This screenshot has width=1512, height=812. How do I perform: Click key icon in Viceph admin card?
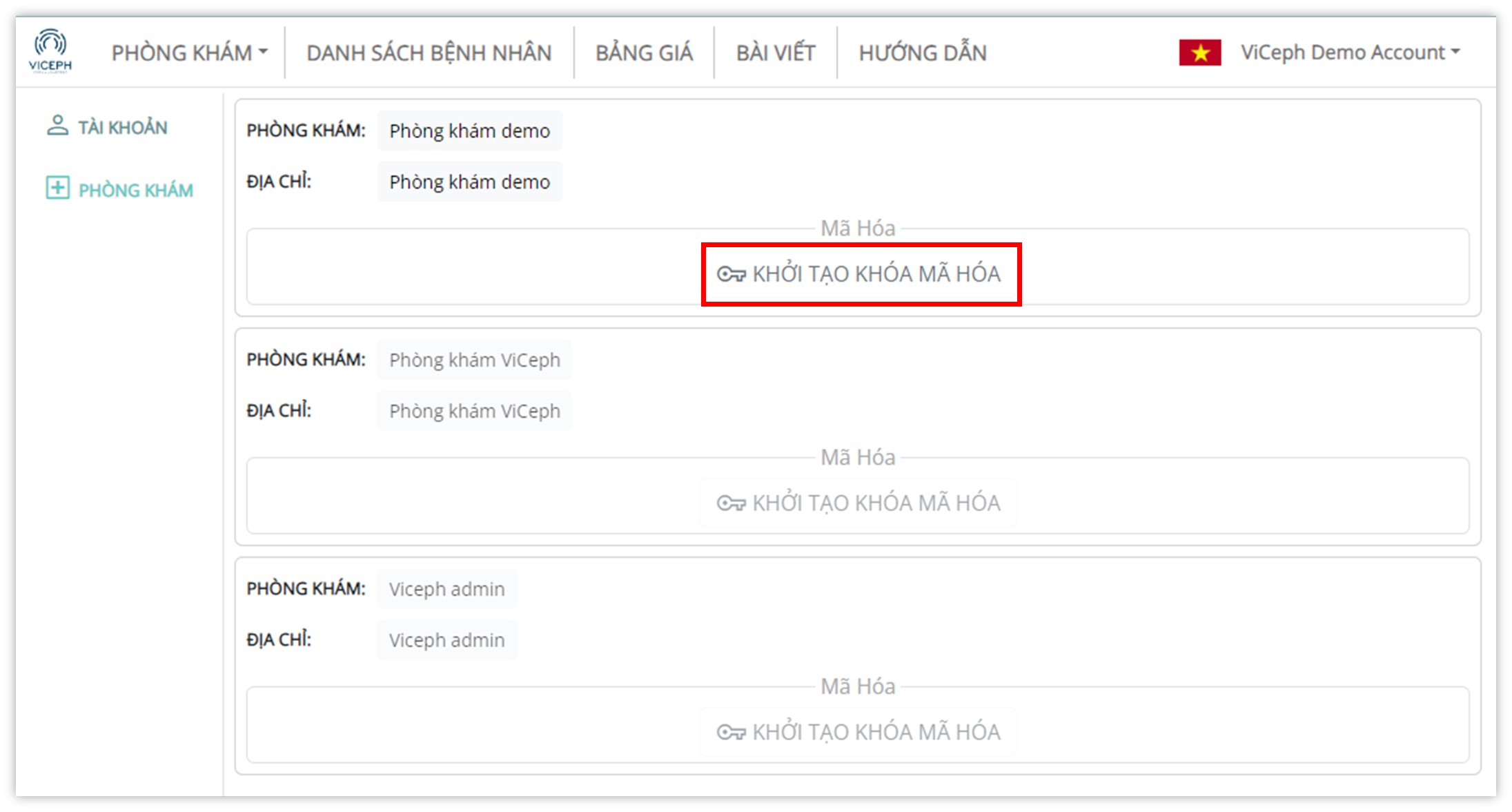point(731,733)
